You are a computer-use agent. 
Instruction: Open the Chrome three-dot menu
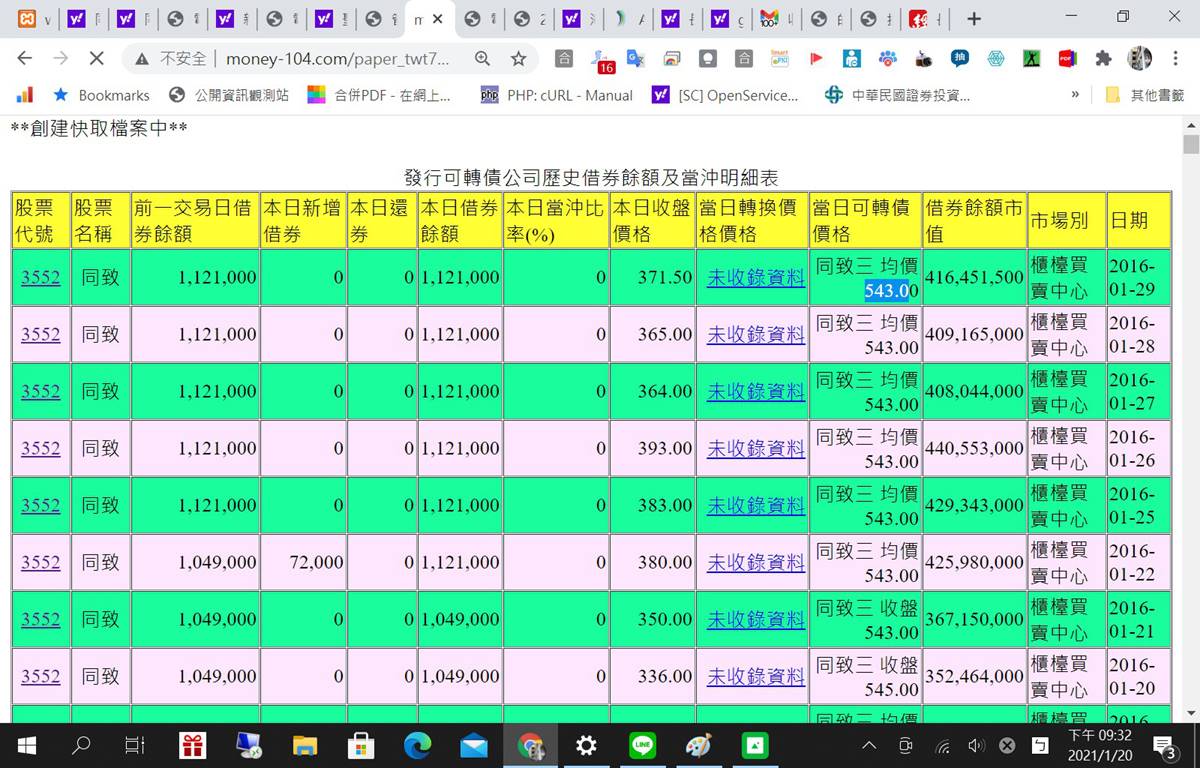tap(1175, 59)
